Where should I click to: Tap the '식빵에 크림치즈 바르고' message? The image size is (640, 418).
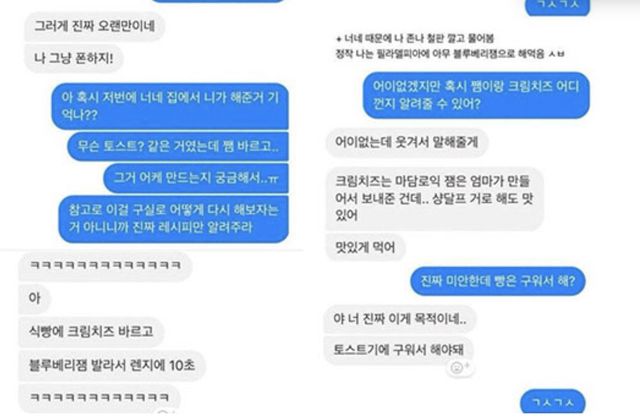coord(91,331)
